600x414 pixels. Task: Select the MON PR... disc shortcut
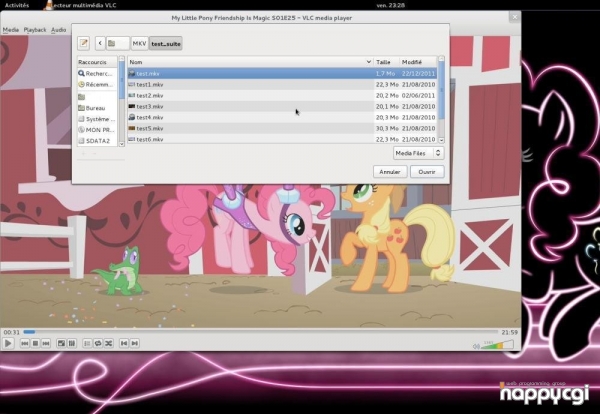click(98, 130)
